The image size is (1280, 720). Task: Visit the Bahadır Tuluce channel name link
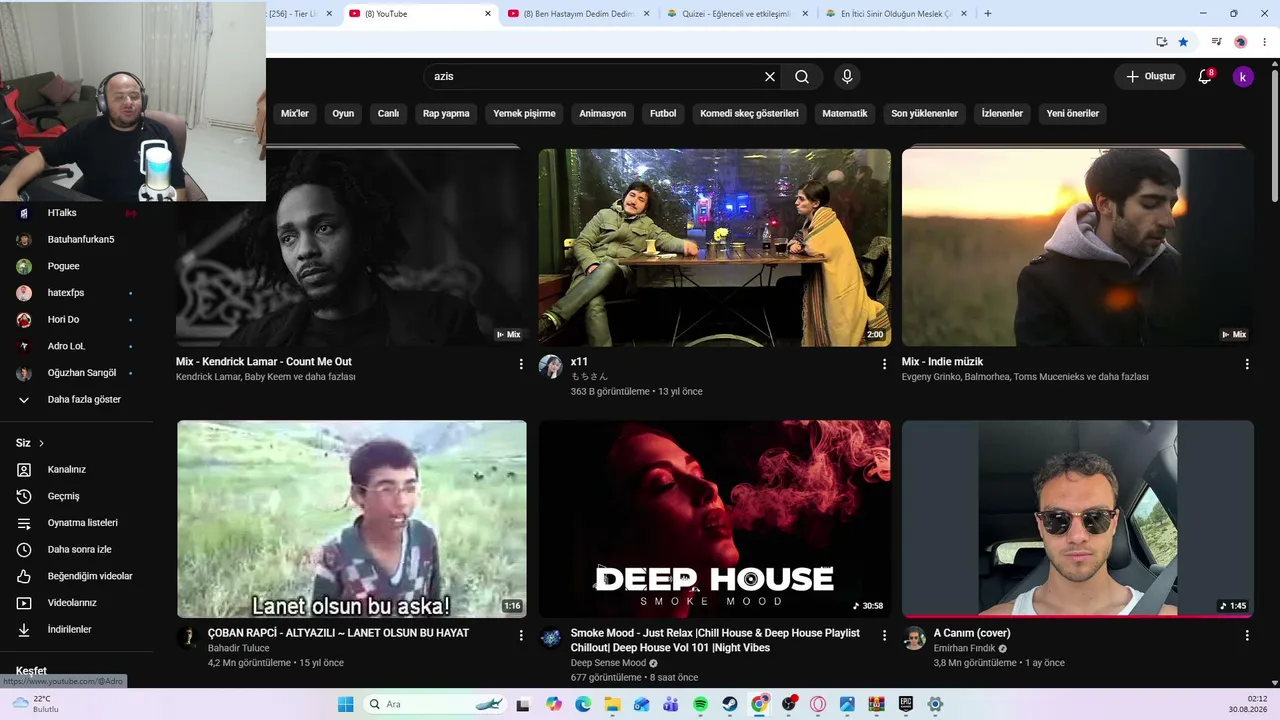(239, 648)
